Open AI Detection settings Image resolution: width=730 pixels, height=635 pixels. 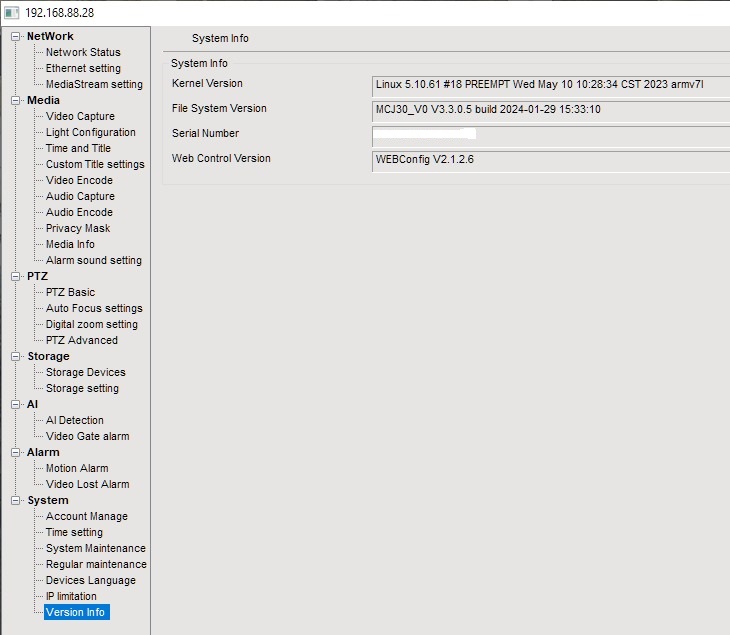click(74, 420)
